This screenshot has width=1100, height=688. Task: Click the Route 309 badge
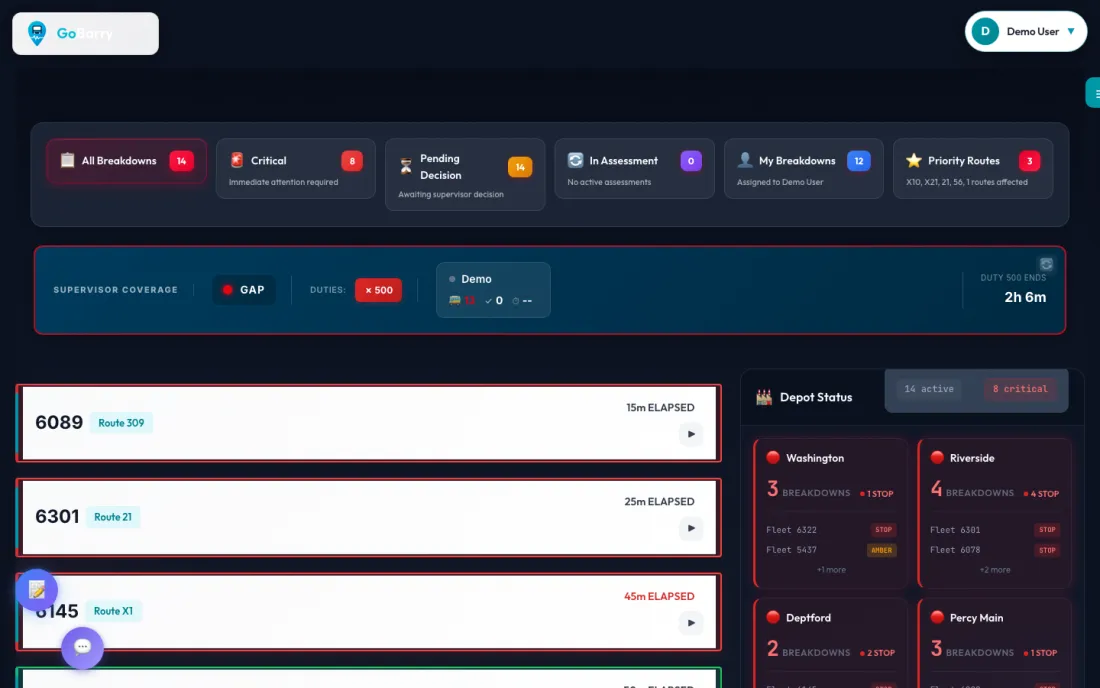(x=121, y=423)
